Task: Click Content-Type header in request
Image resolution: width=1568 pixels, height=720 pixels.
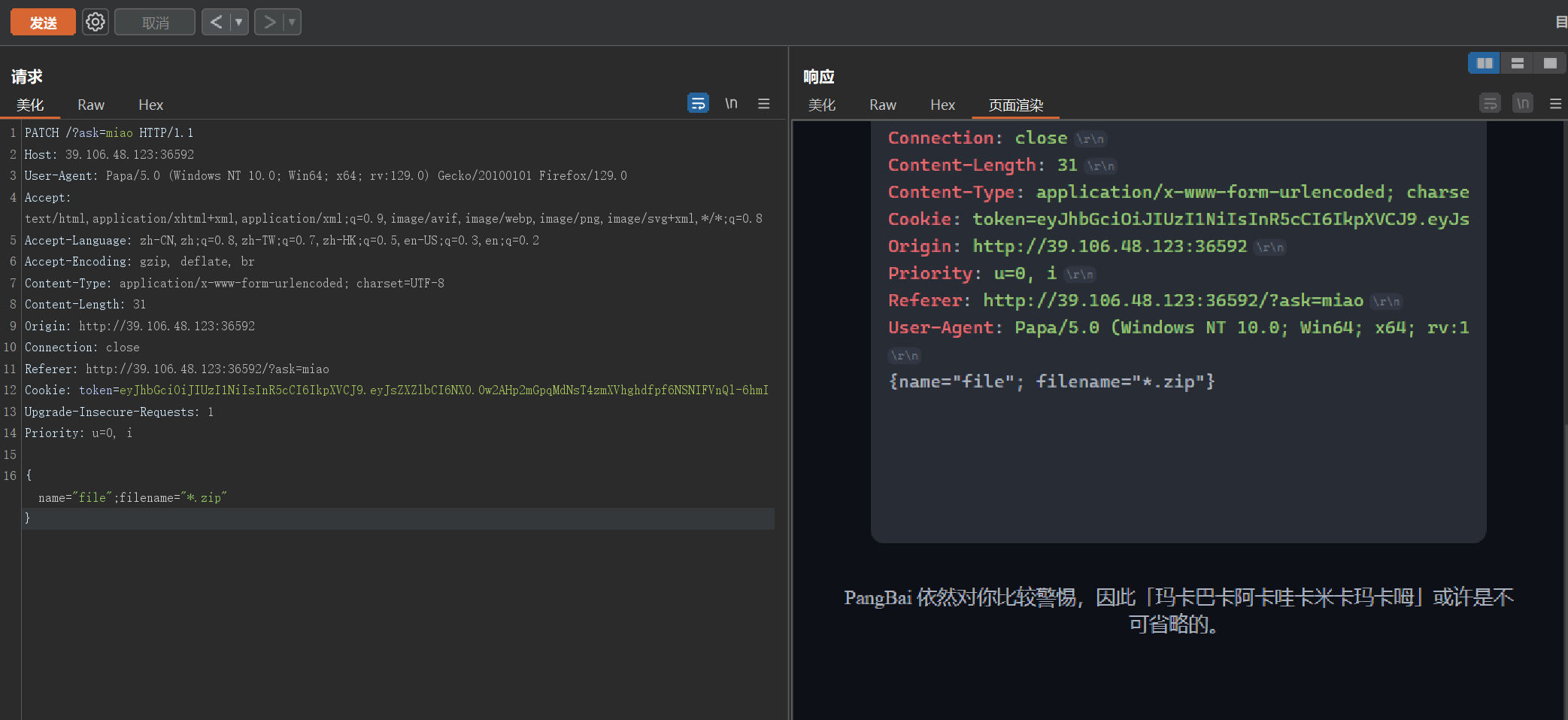Action: click(x=235, y=284)
